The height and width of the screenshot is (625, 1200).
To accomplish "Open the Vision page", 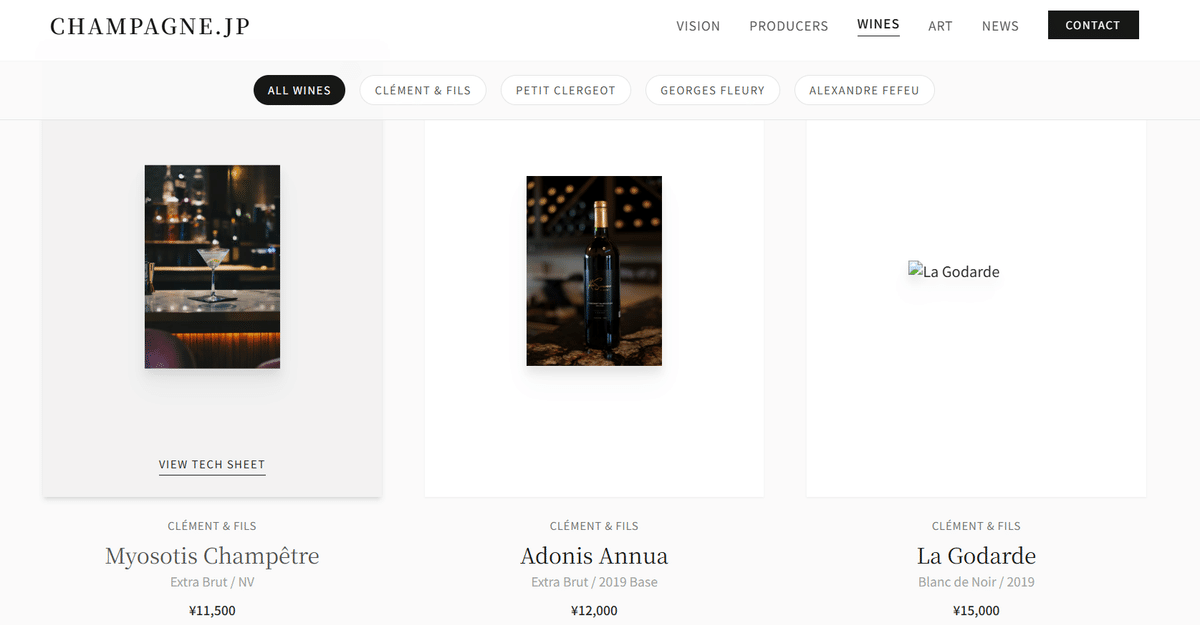I will (x=698, y=26).
